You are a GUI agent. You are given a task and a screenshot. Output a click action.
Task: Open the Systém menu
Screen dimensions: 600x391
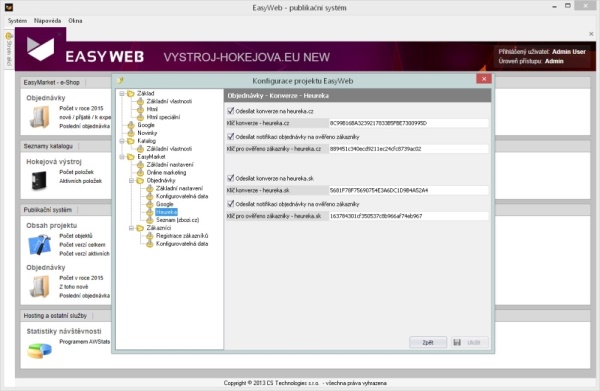[17, 21]
